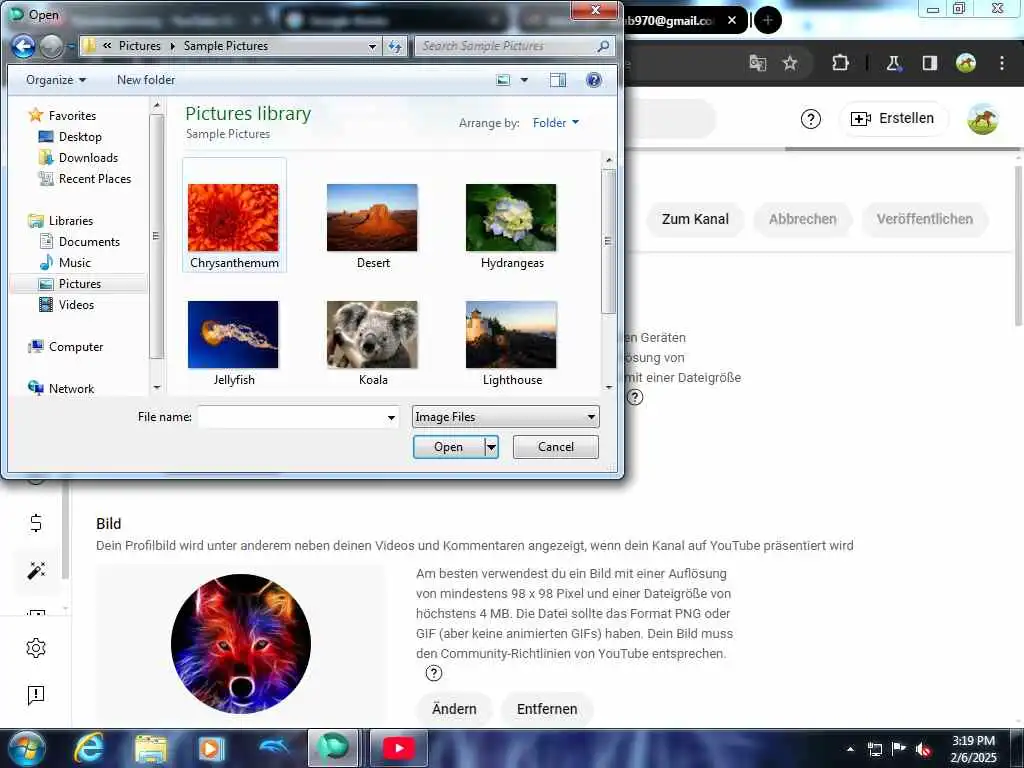Bookmark the page with the star icon
Image resolution: width=1024 pixels, height=768 pixels.
click(790, 63)
